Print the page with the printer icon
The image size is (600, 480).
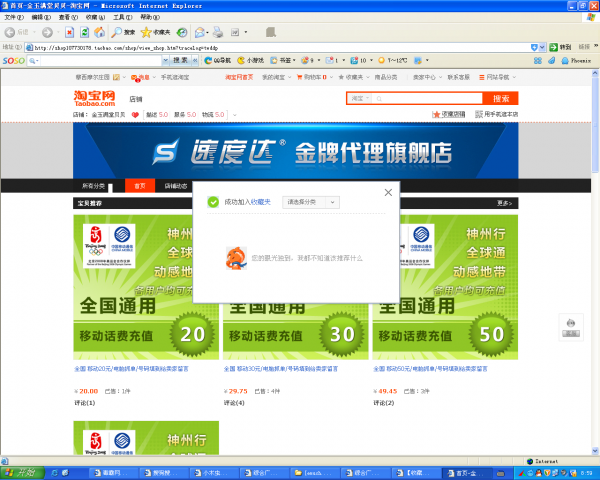218,33
